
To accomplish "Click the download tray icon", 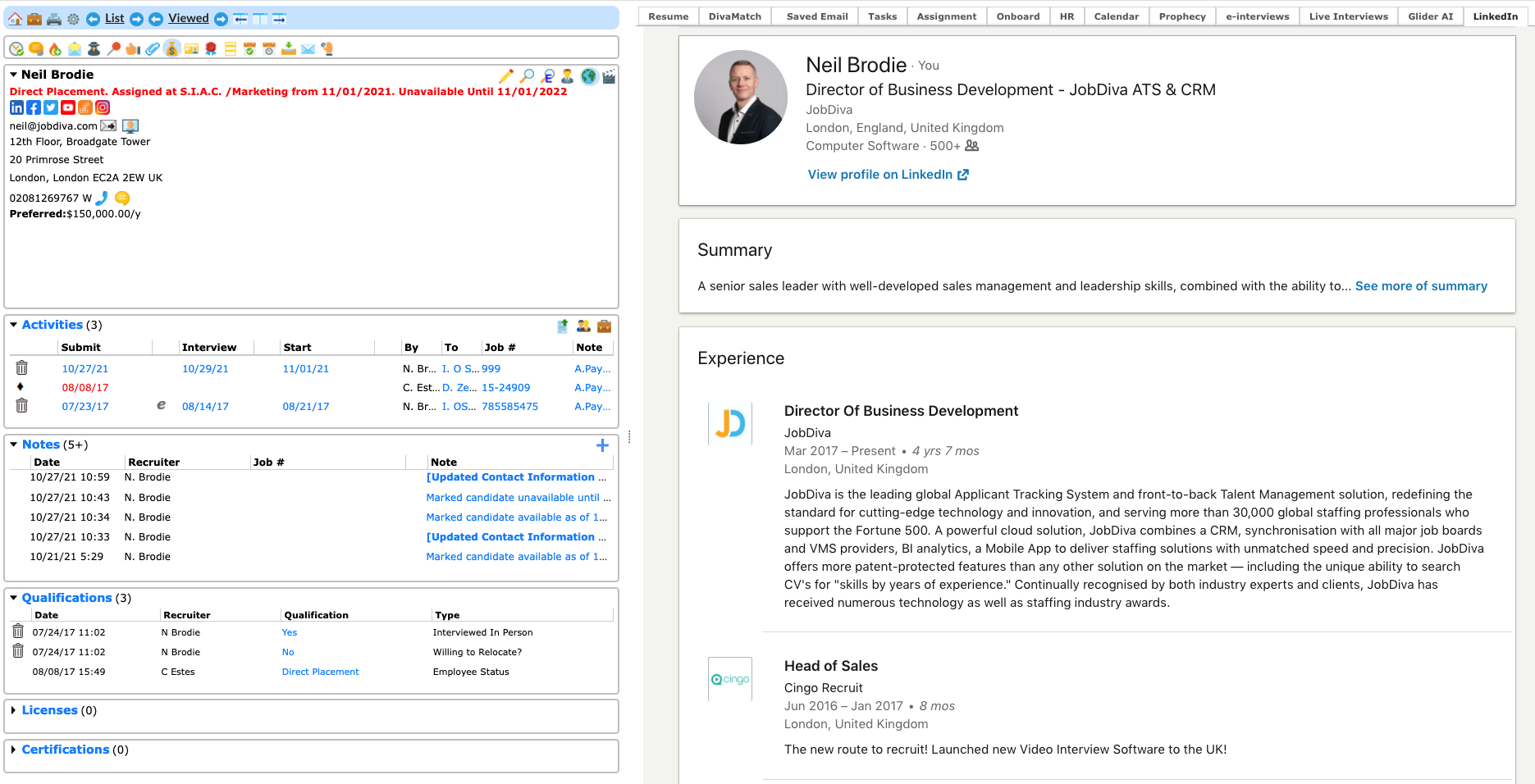I will (289, 49).
